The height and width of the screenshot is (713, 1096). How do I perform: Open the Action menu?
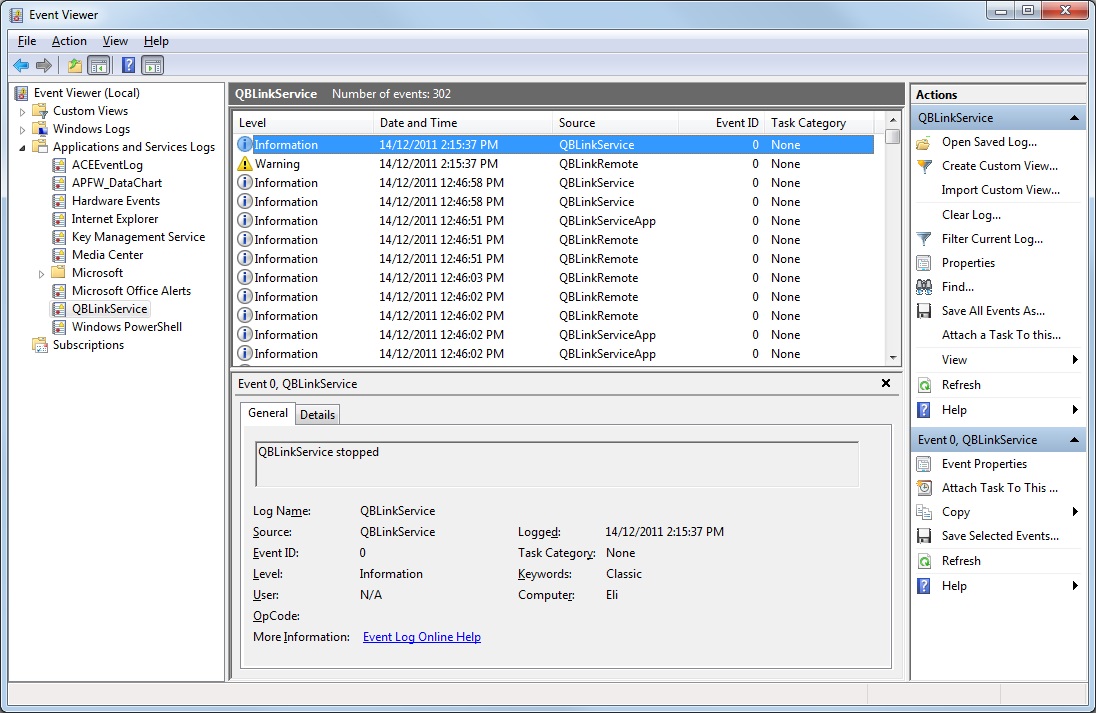pos(69,41)
